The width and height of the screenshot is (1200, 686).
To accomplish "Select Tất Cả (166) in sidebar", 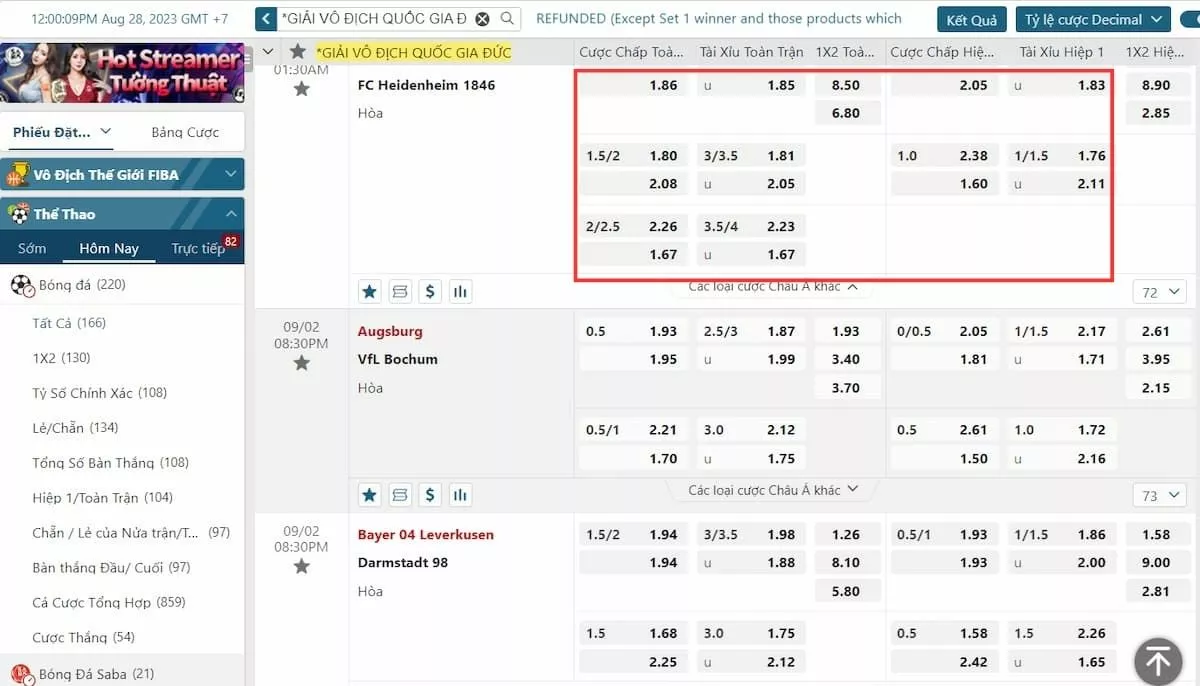I will (x=69, y=323).
